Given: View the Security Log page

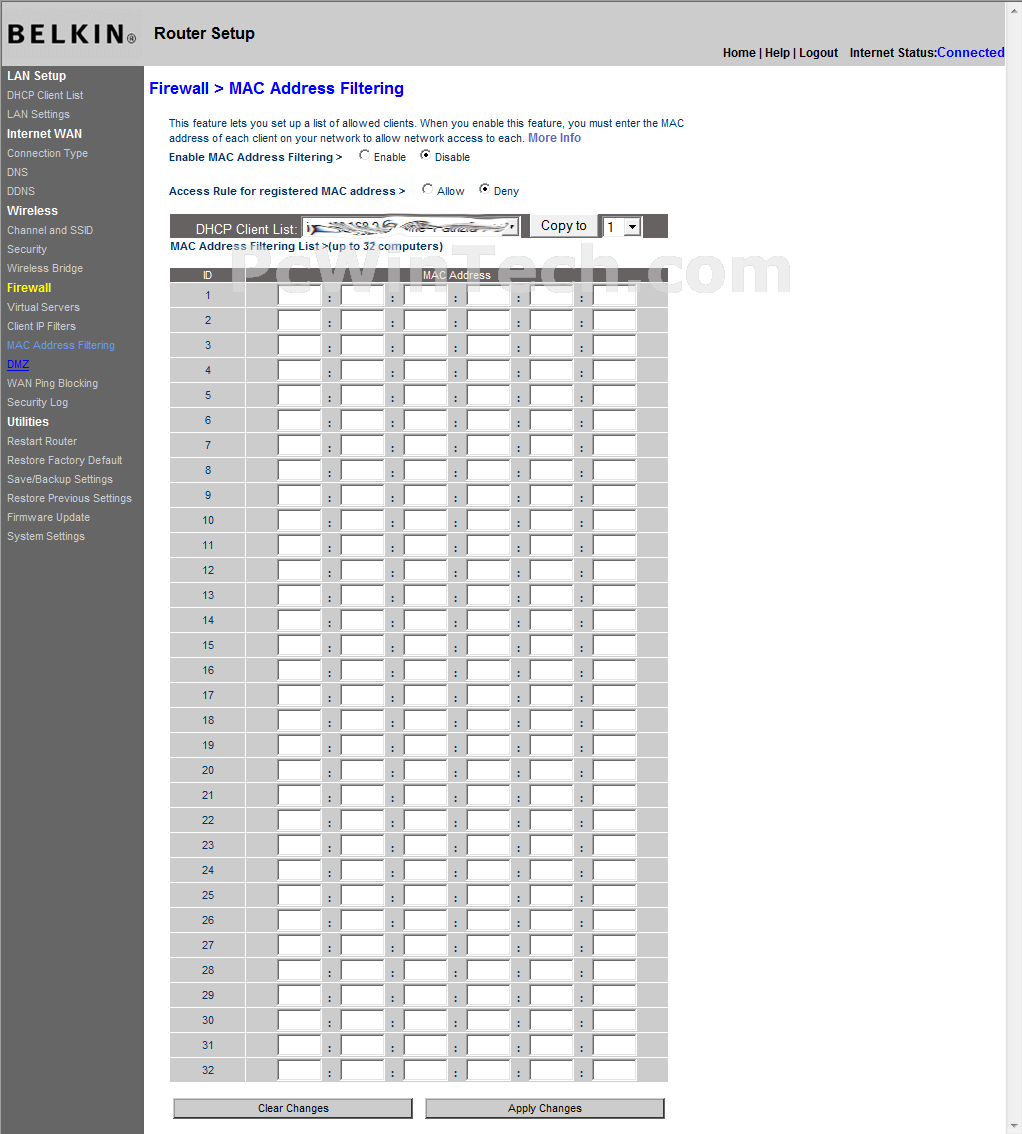Looking at the screenshot, I should 38,402.
